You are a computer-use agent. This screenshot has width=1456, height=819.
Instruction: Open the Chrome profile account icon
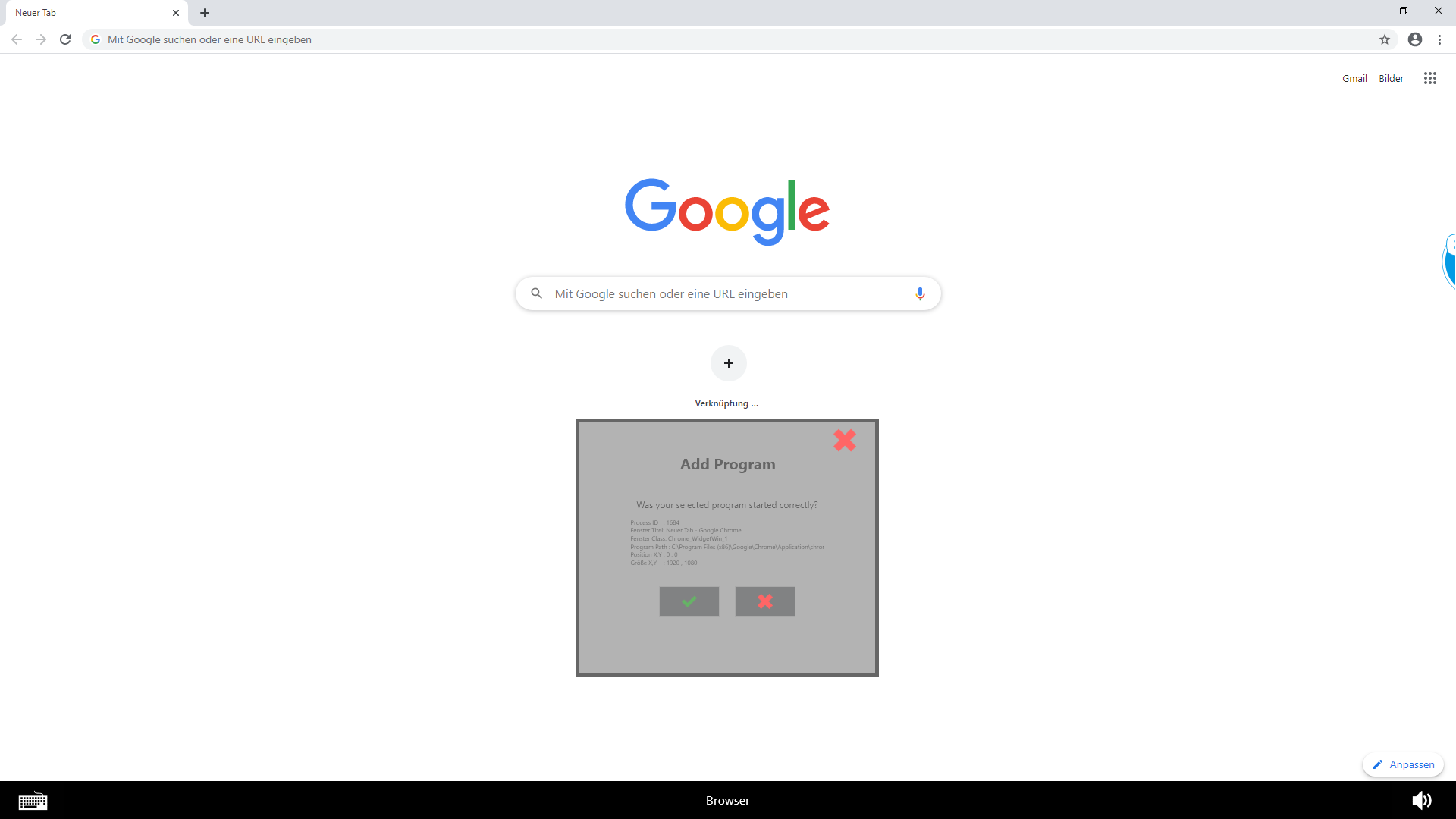[1414, 39]
